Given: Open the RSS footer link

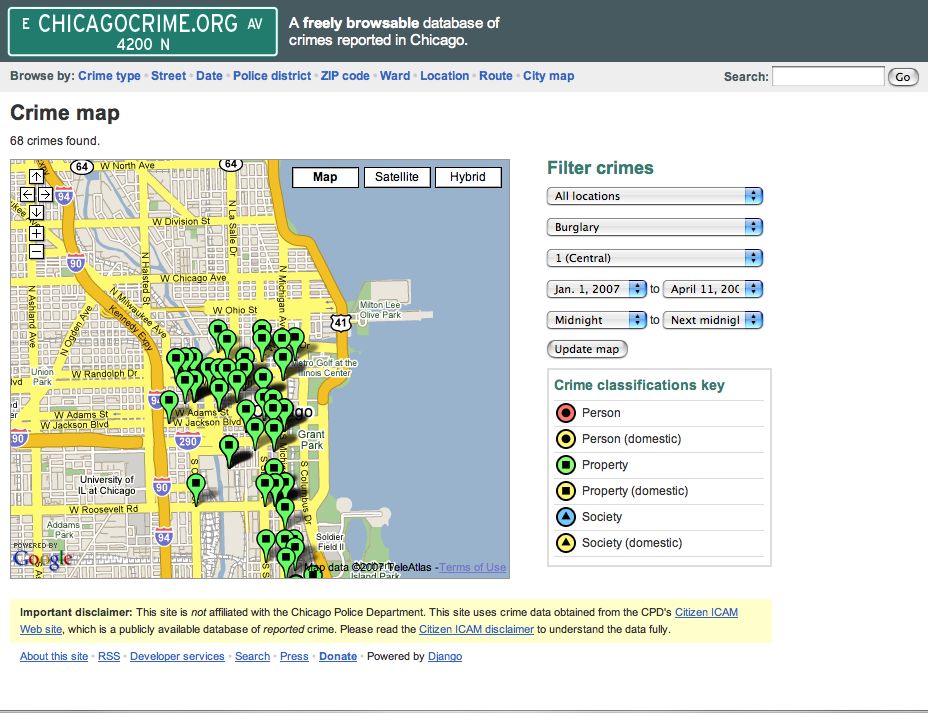Looking at the screenshot, I should pyautogui.click(x=109, y=656).
